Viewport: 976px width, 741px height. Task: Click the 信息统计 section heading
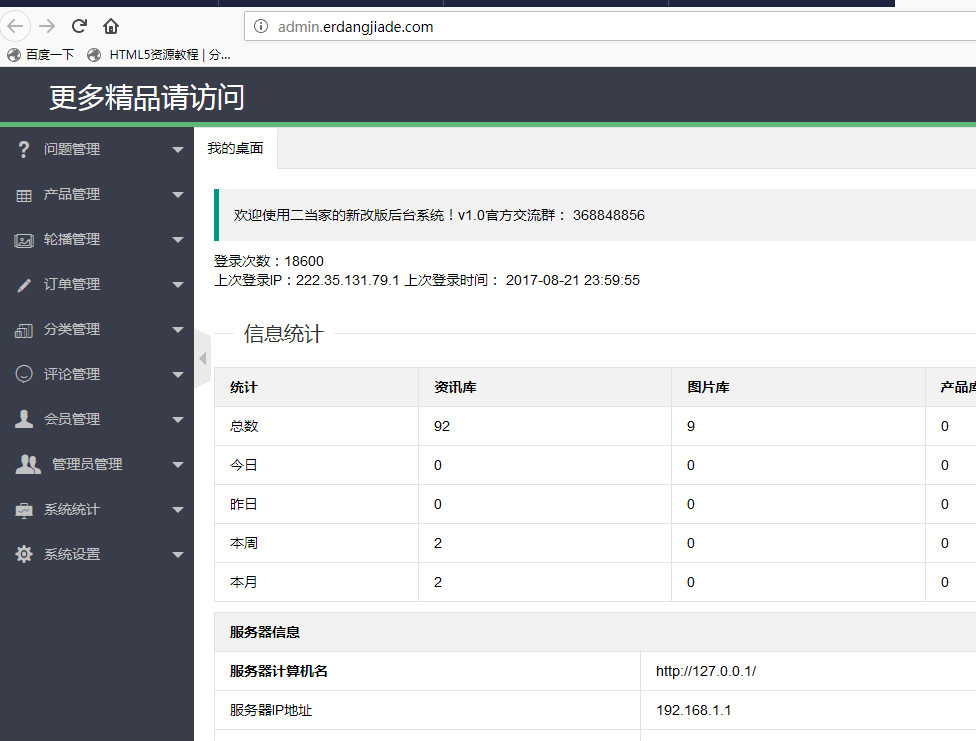pyautogui.click(x=284, y=334)
